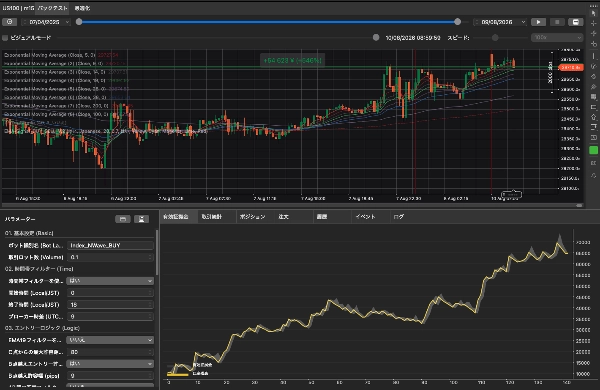The width and height of the screenshot is (600, 390).
Task: Click the stepper arrows beside start date
Action: 25,22
